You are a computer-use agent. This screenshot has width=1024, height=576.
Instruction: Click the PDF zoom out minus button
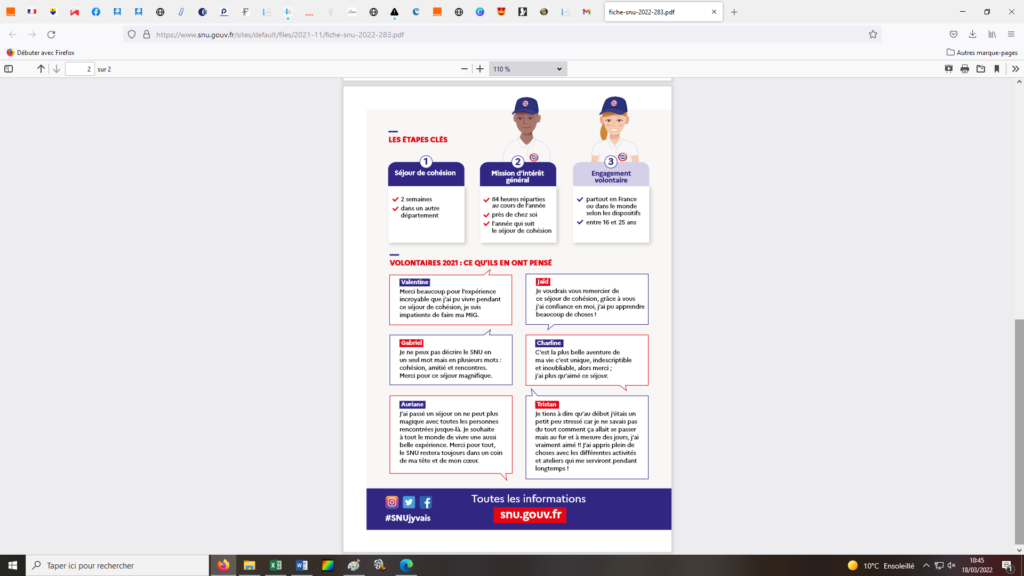[x=464, y=69]
